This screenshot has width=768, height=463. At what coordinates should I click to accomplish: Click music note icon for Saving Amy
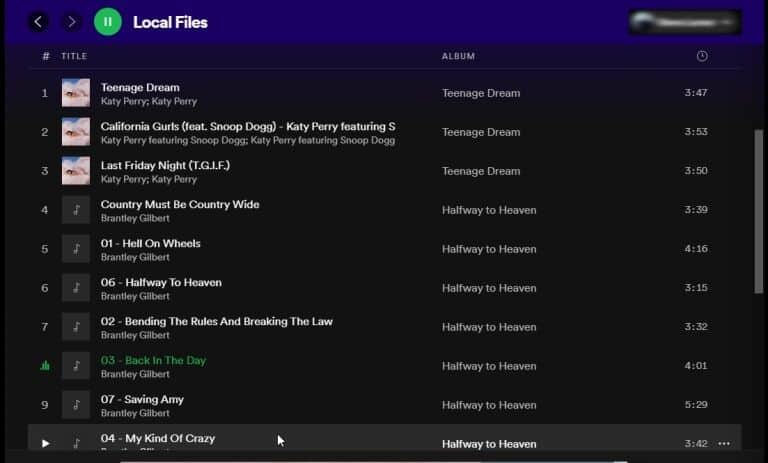click(76, 405)
